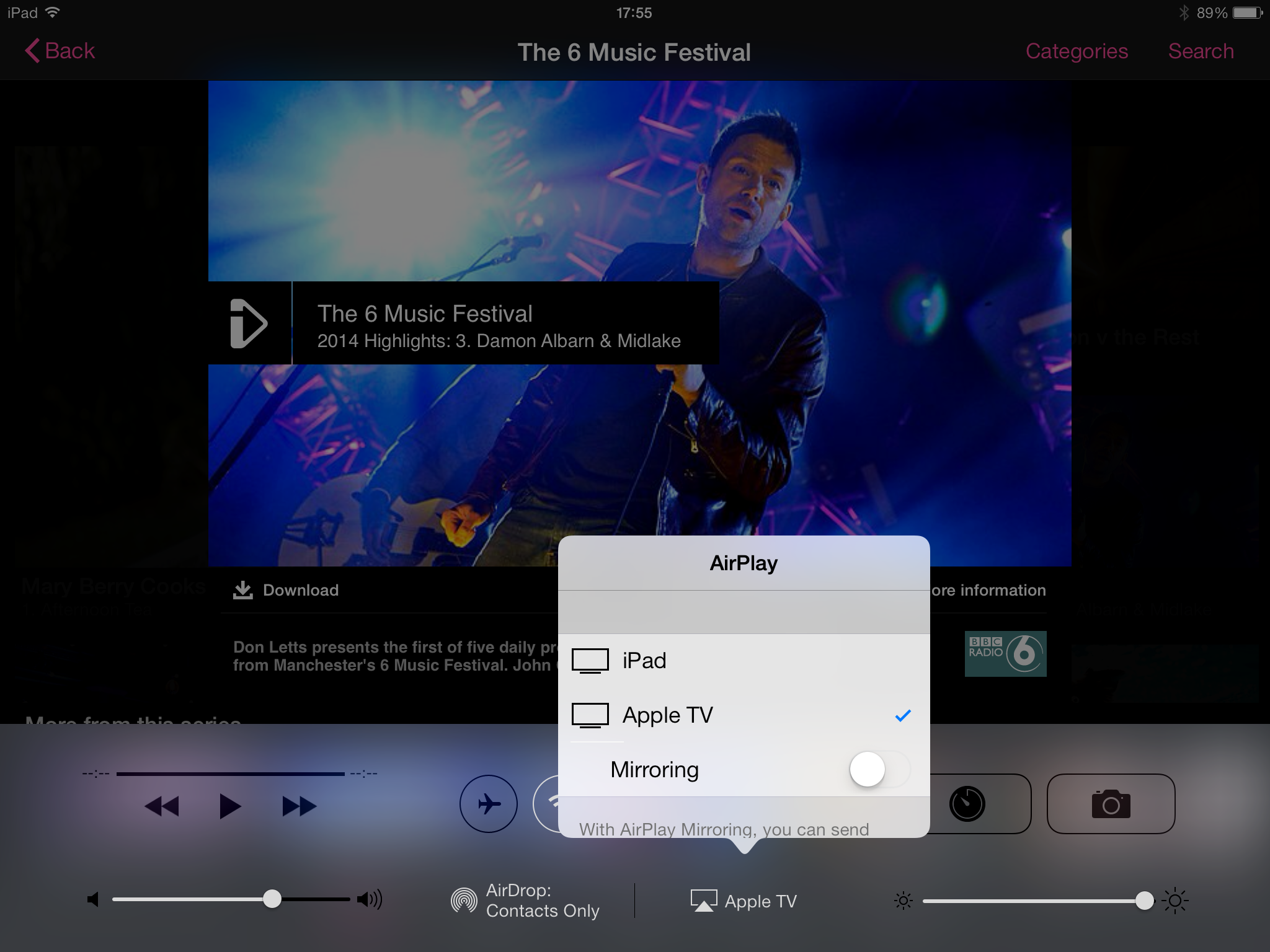Screen dimensions: 1270x952
Task: Toggle Airplane Mode icon
Action: pos(489,804)
